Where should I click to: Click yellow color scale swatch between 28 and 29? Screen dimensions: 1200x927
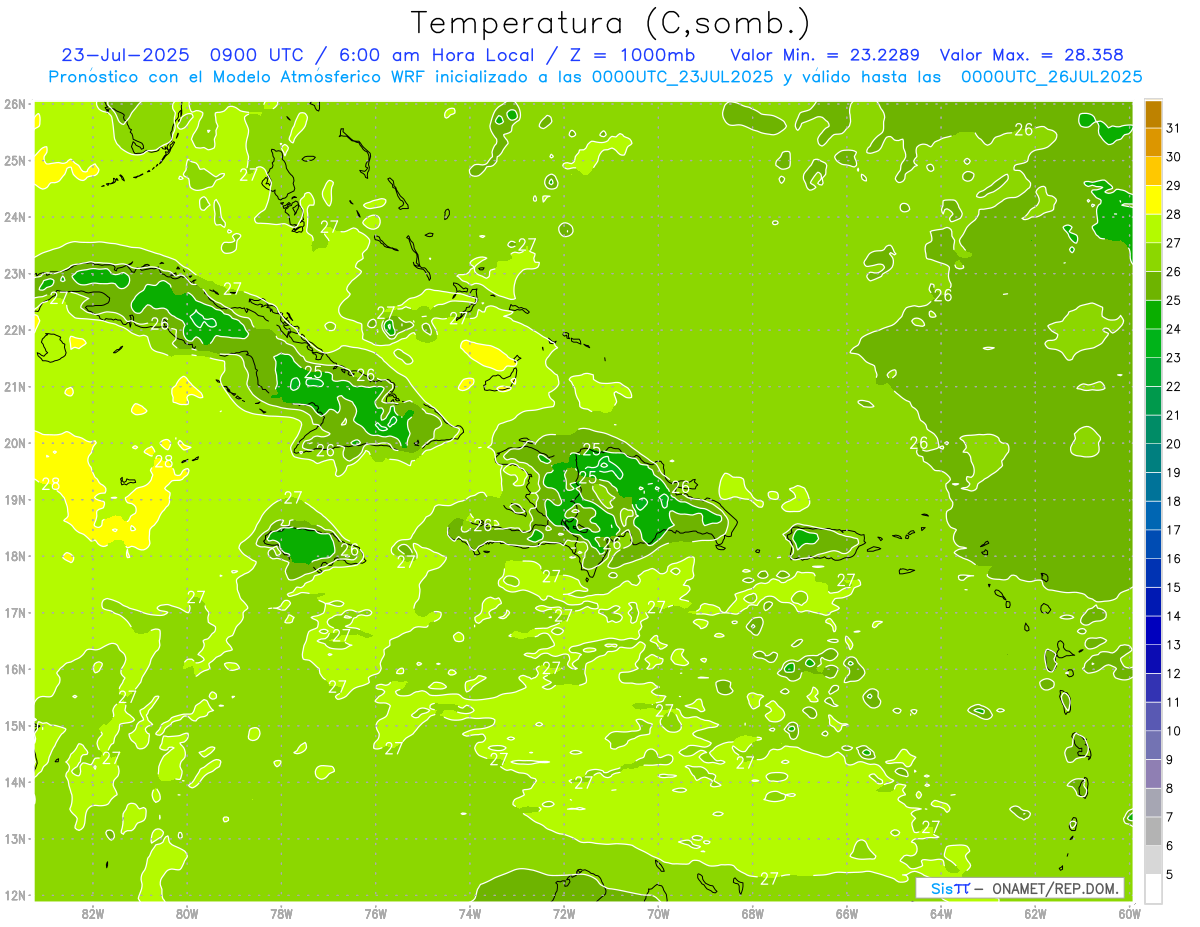coord(1153,200)
